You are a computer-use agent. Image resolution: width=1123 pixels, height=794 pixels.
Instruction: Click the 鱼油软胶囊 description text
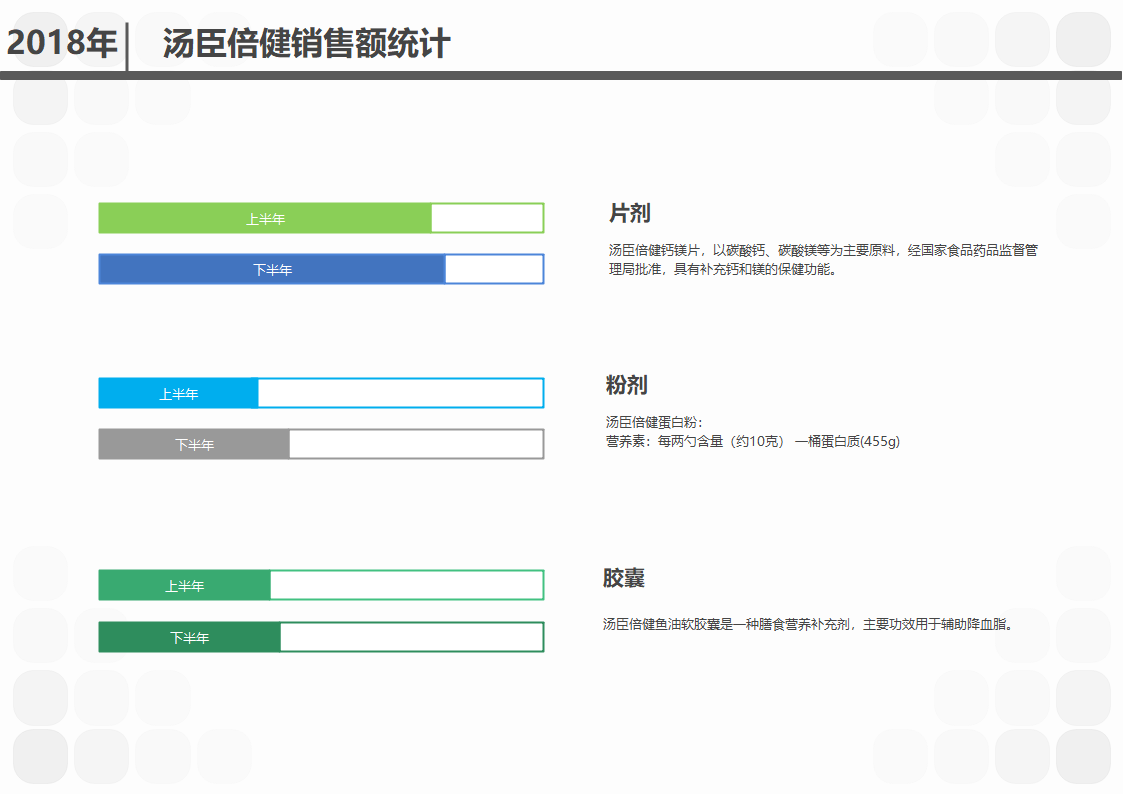pyautogui.click(x=809, y=624)
